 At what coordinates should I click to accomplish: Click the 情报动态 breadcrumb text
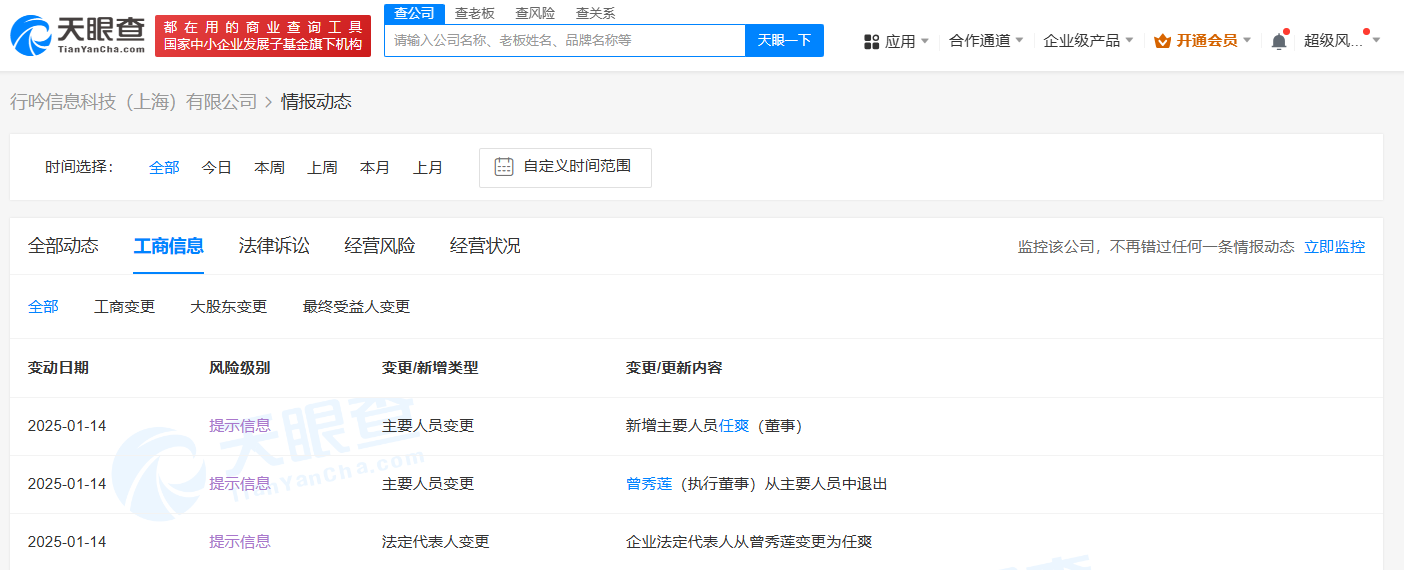click(x=316, y=102)
